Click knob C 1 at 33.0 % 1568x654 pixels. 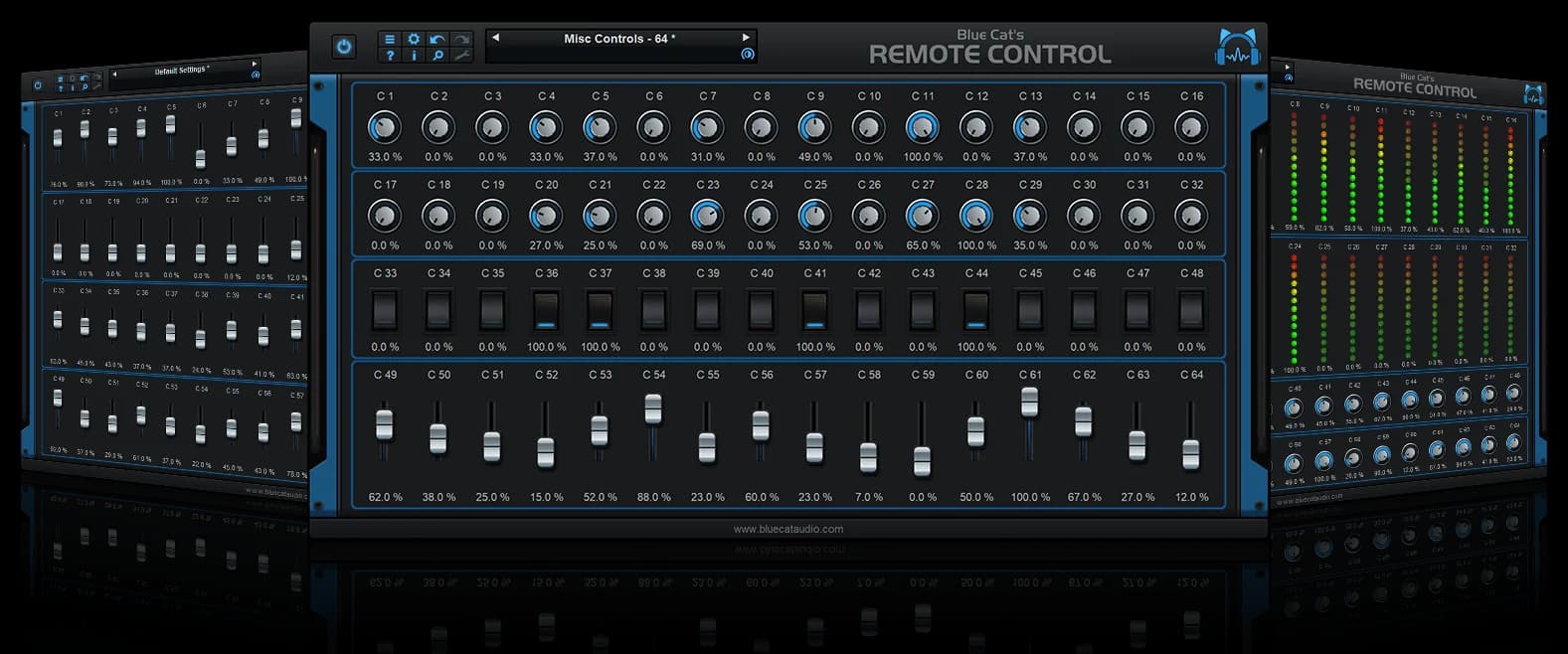tap(385, 127)
